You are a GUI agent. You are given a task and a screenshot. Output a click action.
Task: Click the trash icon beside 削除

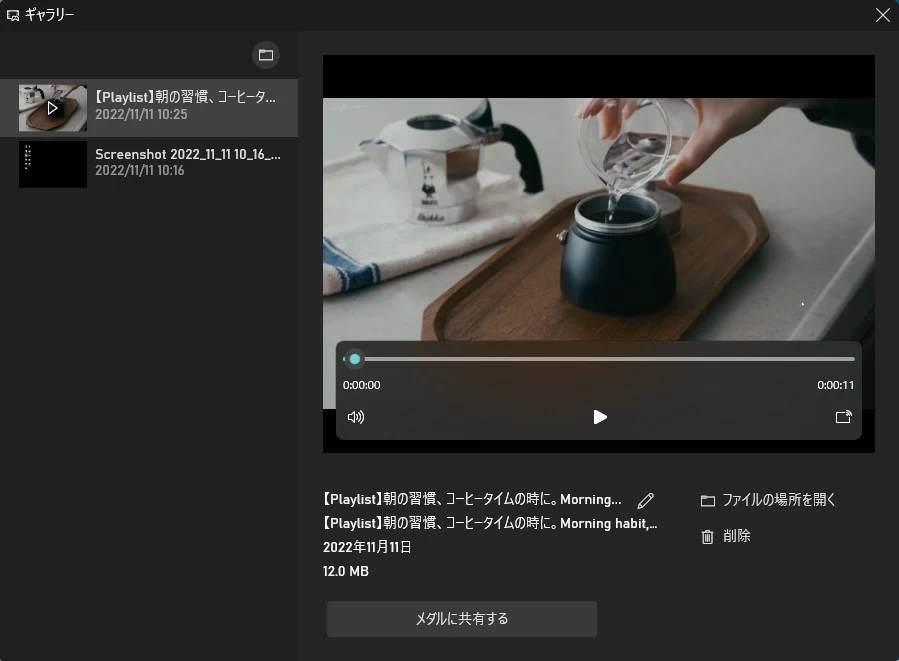[709, 536]
